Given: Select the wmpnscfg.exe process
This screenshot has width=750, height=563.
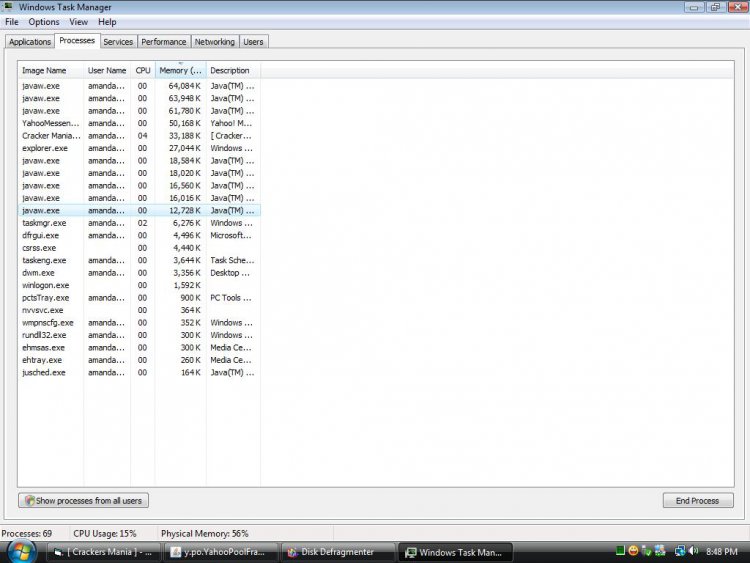Looking at the screenshot, I should click(x=139, y=322).
